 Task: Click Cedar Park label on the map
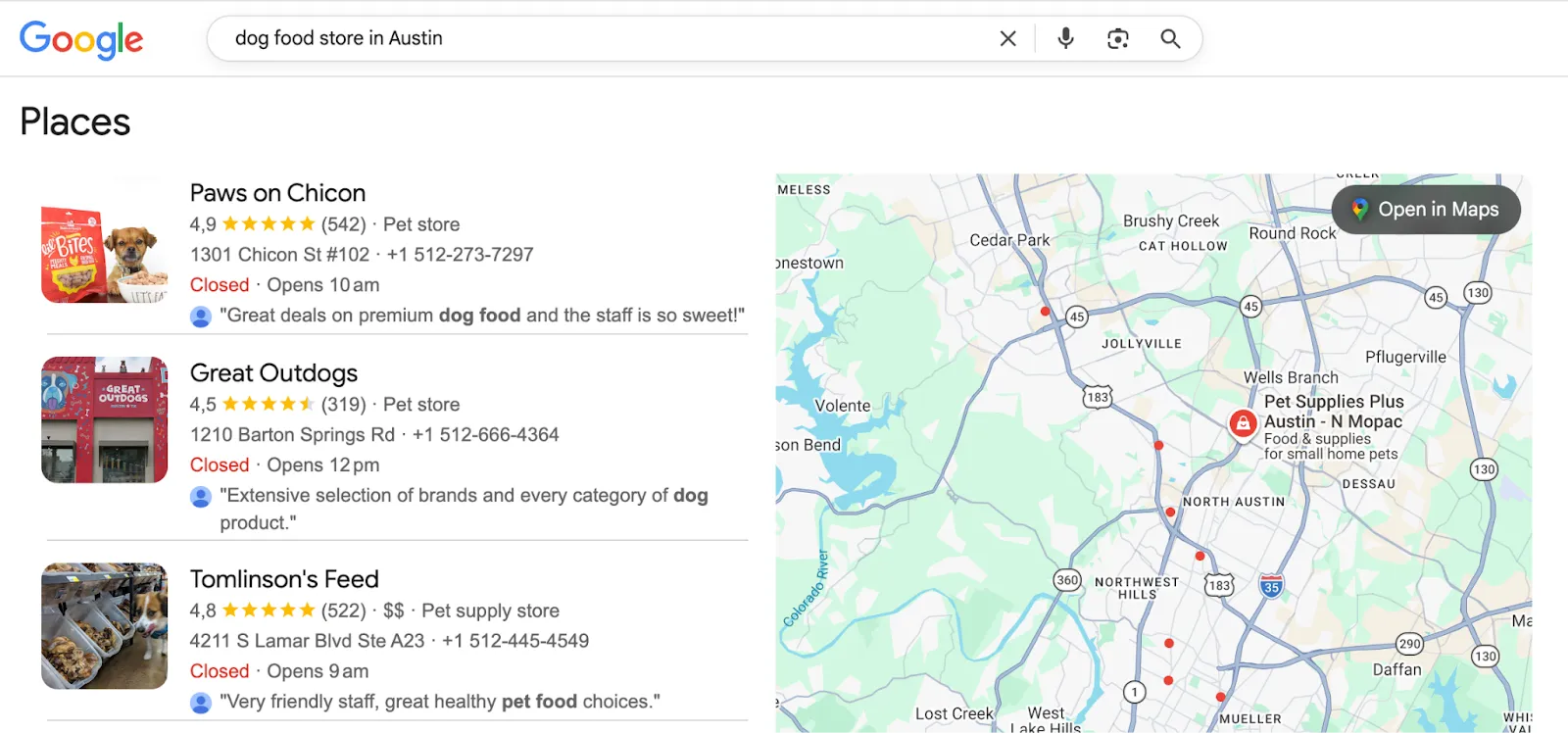pos(1009,240)
